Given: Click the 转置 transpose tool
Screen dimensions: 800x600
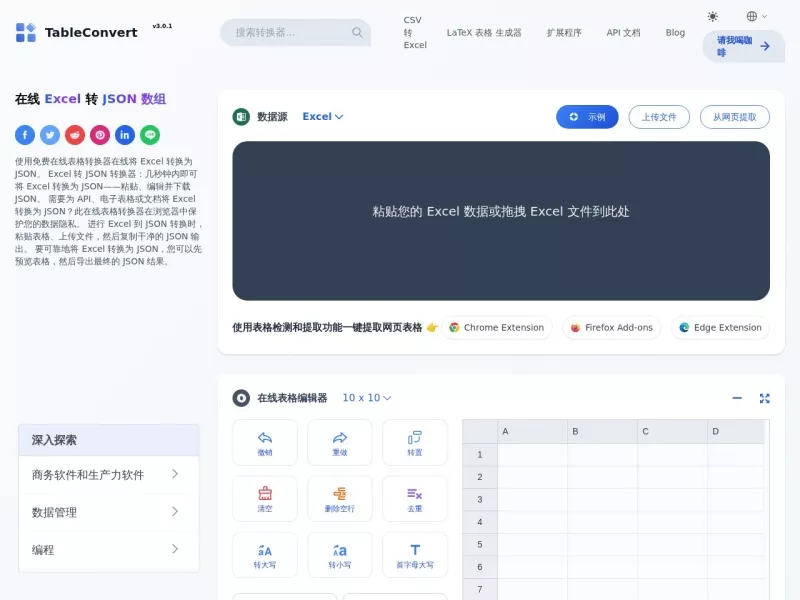Looking at the screenshot, I should 415,443.
